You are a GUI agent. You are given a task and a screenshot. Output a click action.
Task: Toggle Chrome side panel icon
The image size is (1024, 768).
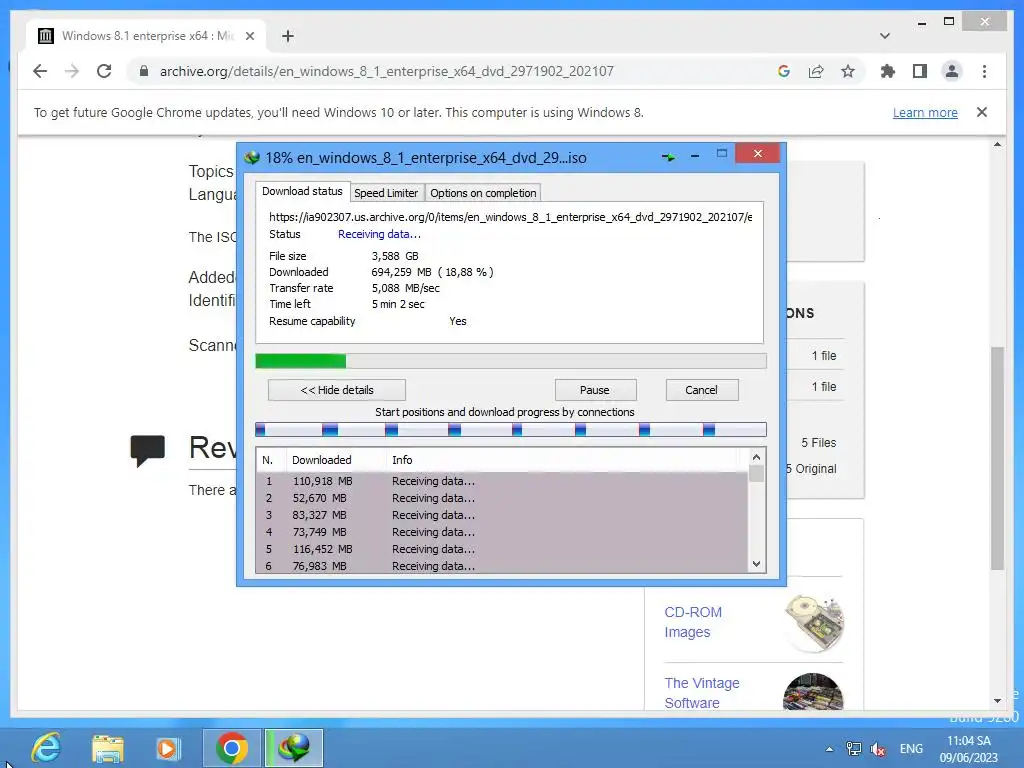920,71
